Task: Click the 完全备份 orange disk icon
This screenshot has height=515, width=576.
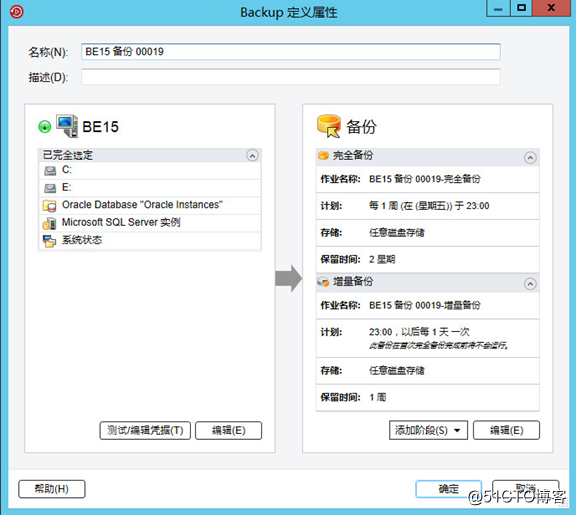Action: pyautogui.click(x=323, y=156)
